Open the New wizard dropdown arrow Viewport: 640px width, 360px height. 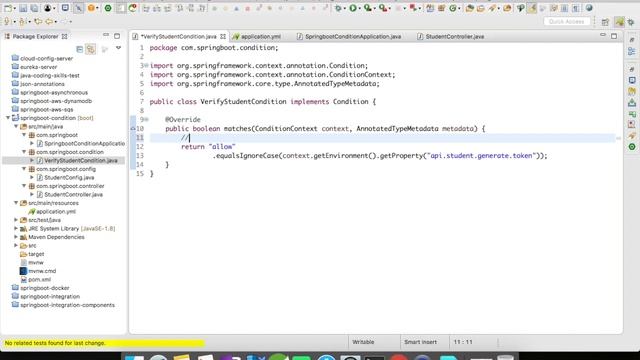tap(14, 9)
